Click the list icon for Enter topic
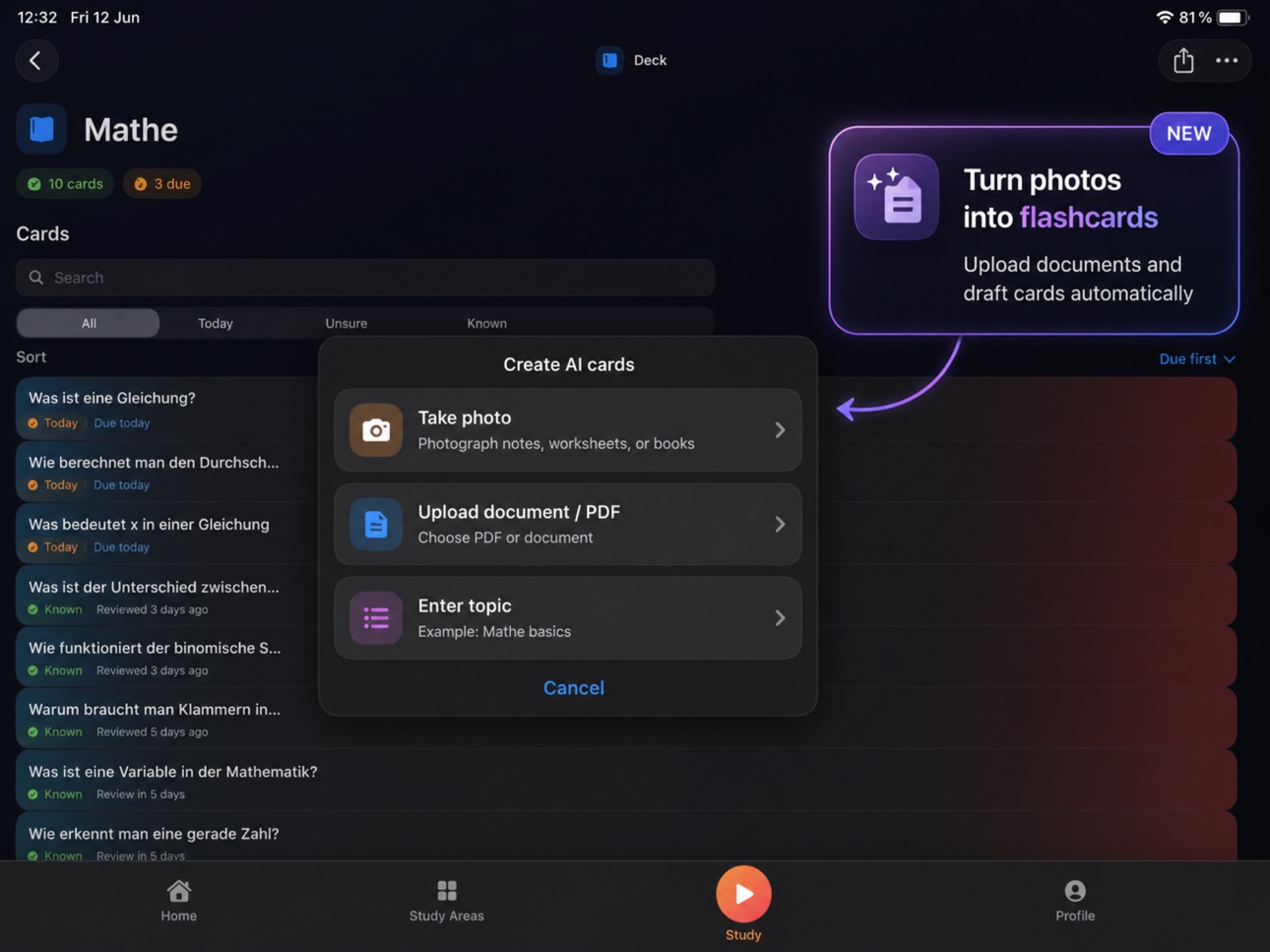This screenshot has height=952, width=1270. pyautogui.click(x=376, y=618)
